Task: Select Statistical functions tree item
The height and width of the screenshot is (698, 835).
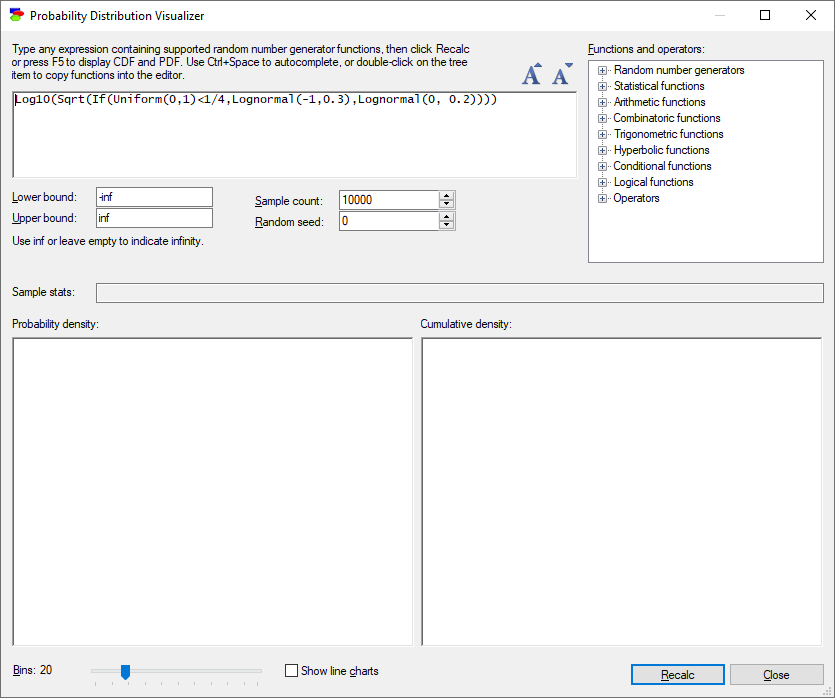Action: coord(659,86)
